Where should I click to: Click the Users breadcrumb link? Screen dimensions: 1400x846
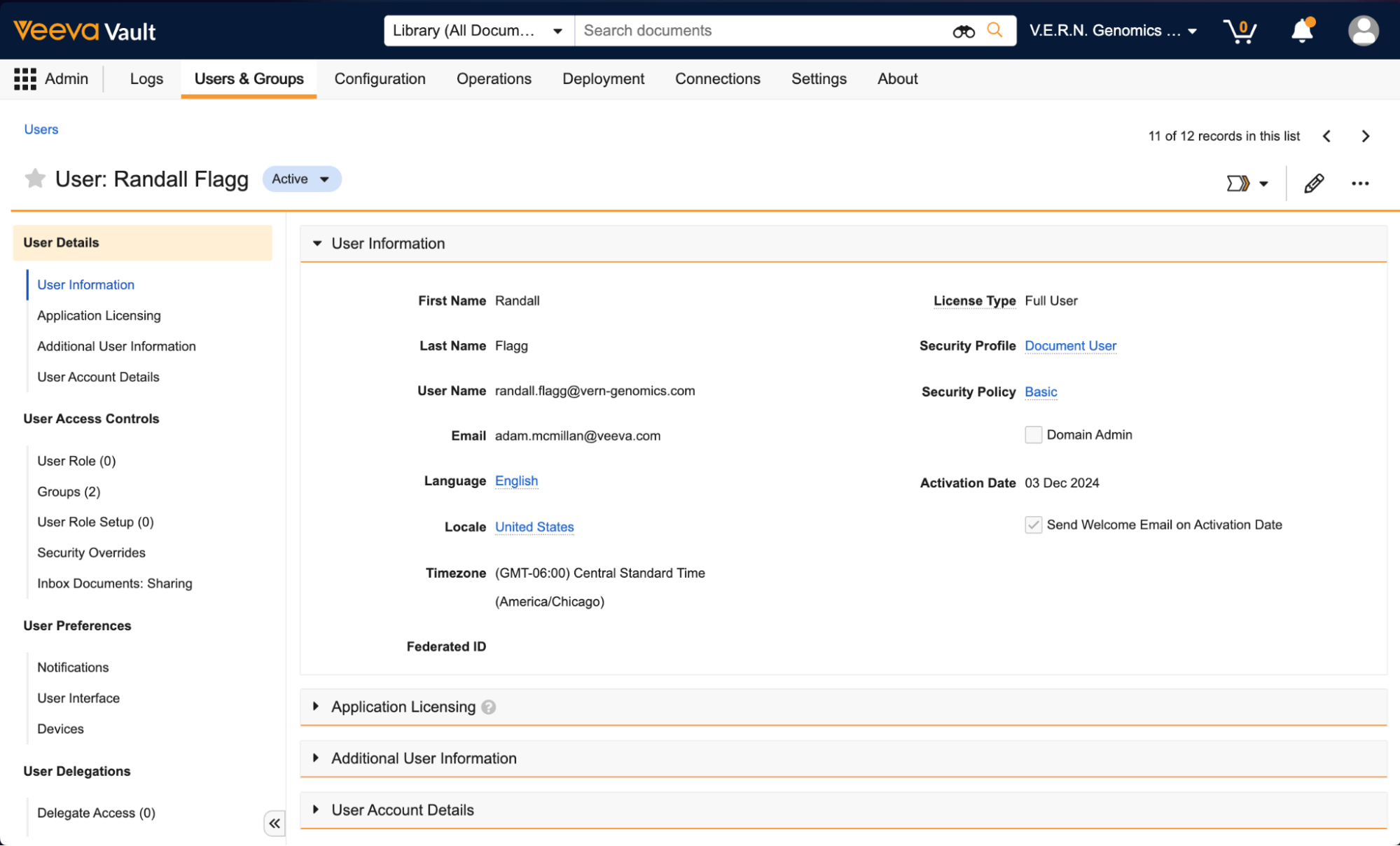pos(41,130)
